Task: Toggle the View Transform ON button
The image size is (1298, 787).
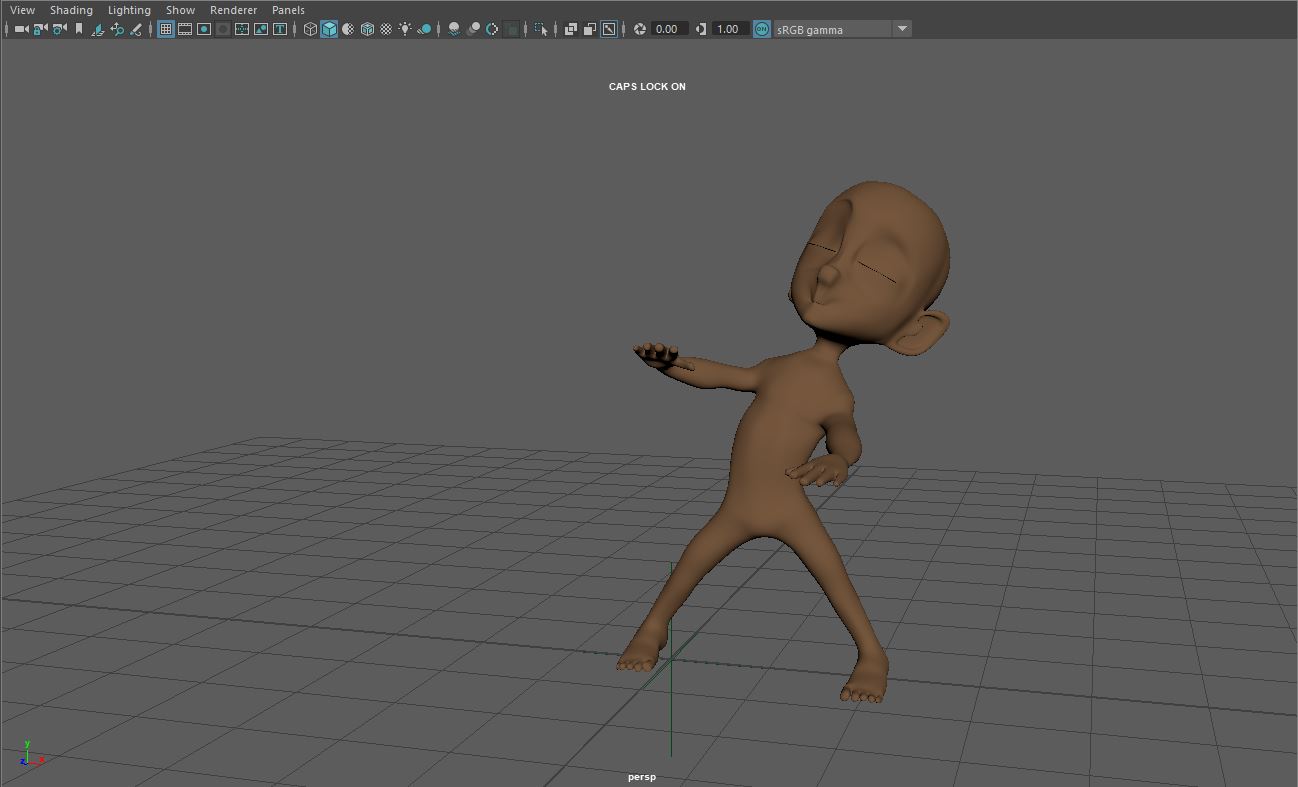Action: [x=762, y=29]
